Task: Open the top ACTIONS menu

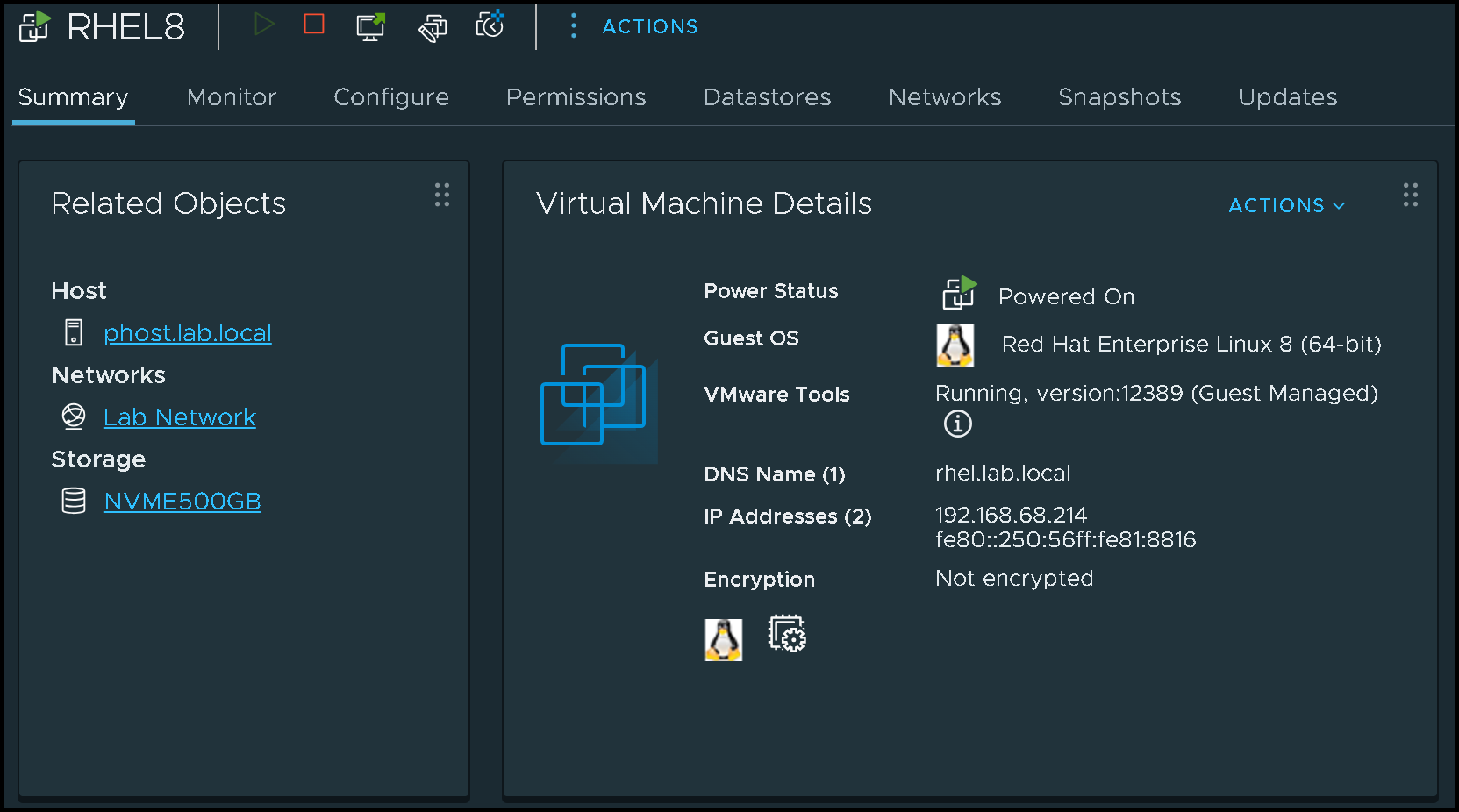Action: [x=649, y=26]
